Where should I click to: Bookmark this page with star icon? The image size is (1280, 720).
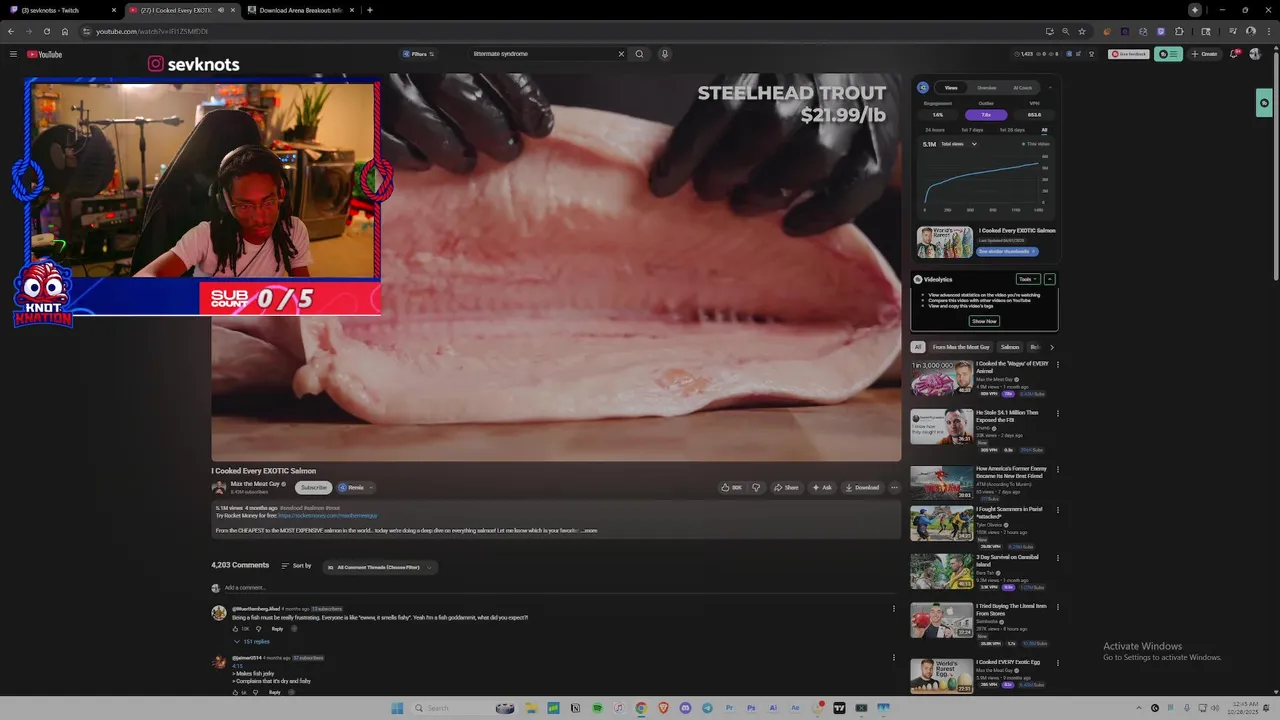pos(1081,31)
